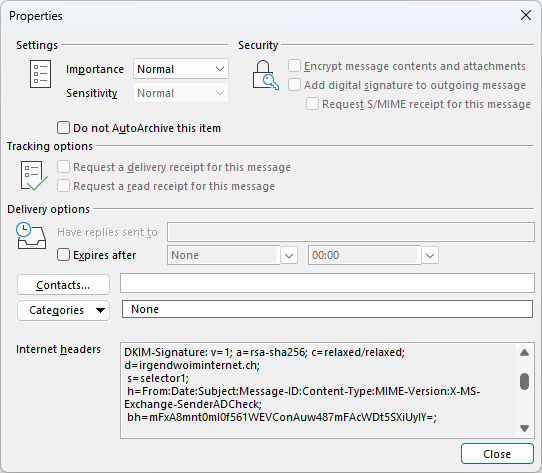Check Request a read receipt option
The height and width of the screenshot is (473, 542).
[63, 186]
